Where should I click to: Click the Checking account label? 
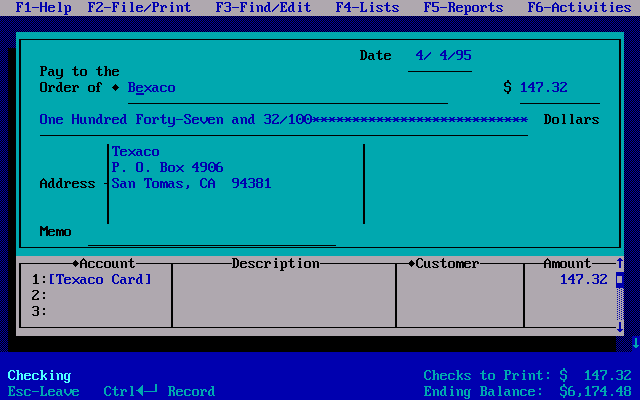point(39,376)
